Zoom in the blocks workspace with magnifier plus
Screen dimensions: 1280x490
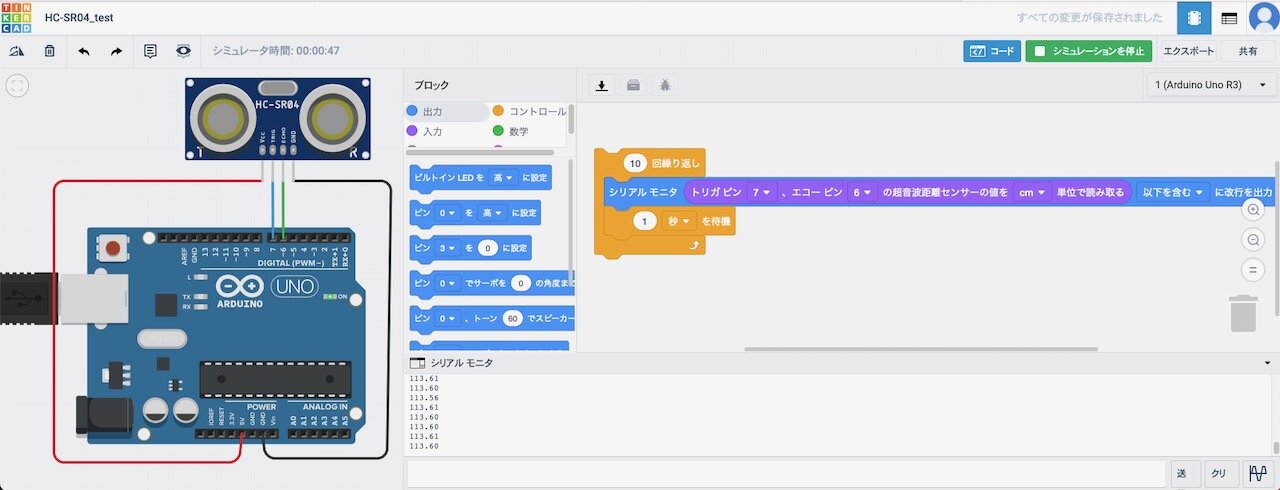[x=1252, y=210]
